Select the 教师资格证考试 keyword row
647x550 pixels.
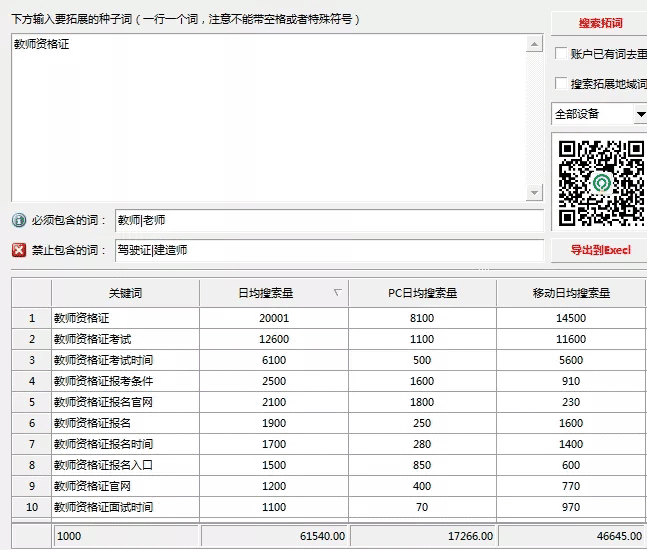click(125, 339)
